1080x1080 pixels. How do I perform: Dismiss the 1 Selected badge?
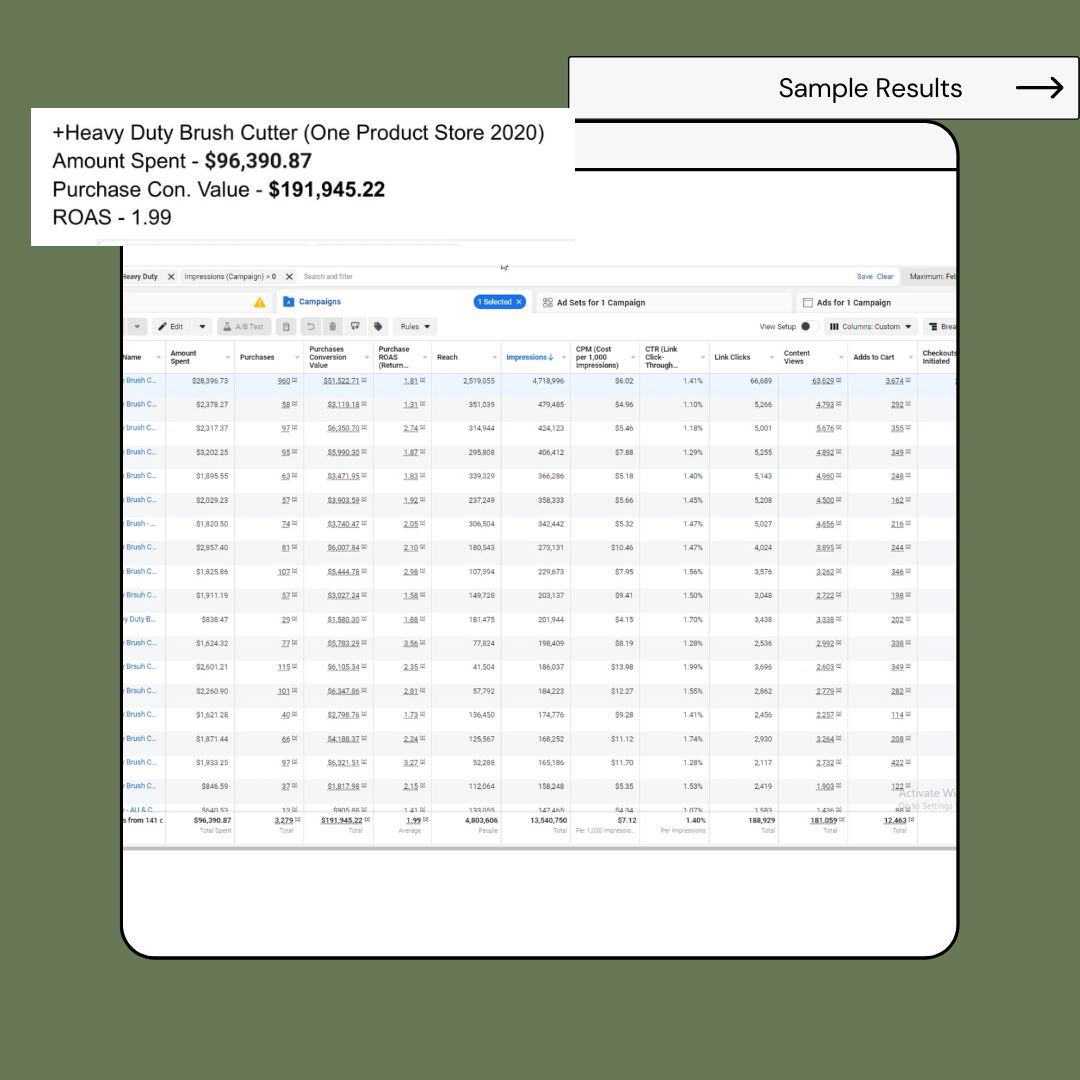click(x=519, y=302)
